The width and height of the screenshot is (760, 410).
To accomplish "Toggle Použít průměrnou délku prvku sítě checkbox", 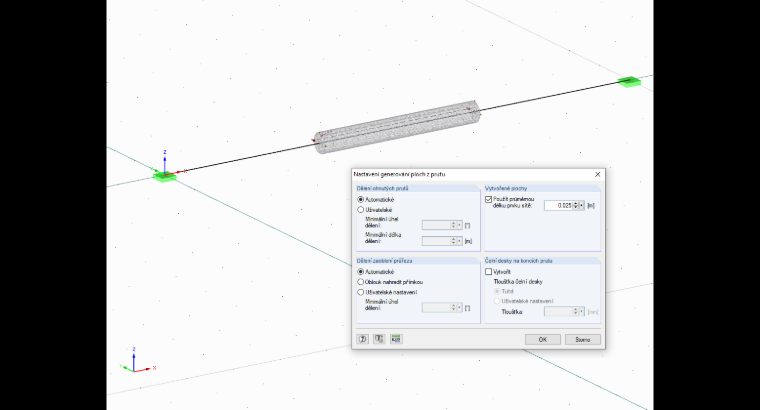I will pos(489,199).
